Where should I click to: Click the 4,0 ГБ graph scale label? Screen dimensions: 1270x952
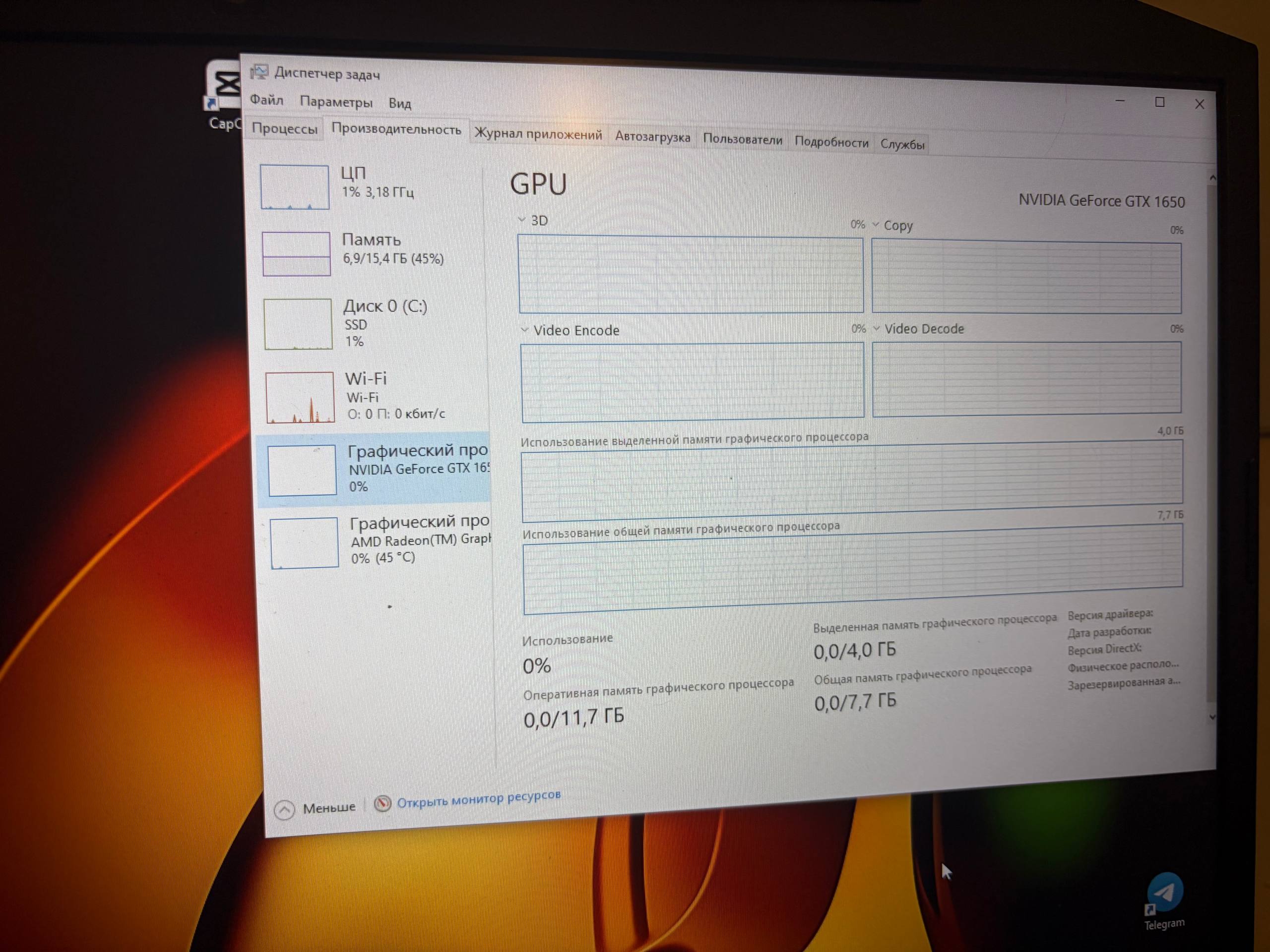(x=1170, y=430)
